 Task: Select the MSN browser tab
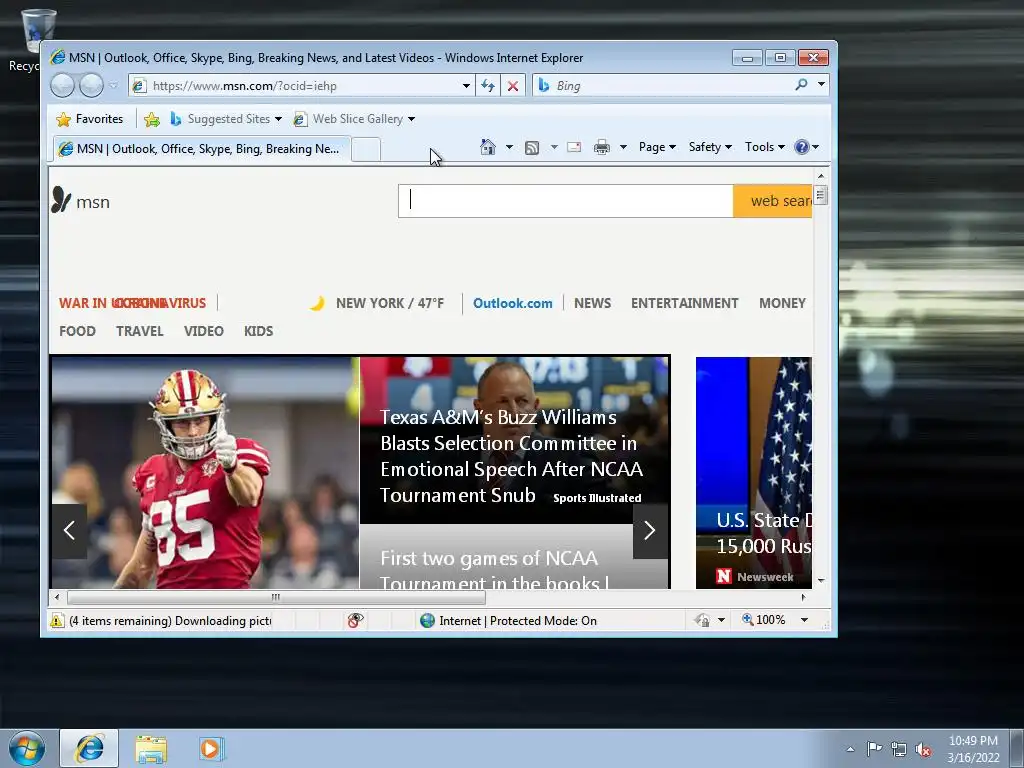click(x=201, y=149)
